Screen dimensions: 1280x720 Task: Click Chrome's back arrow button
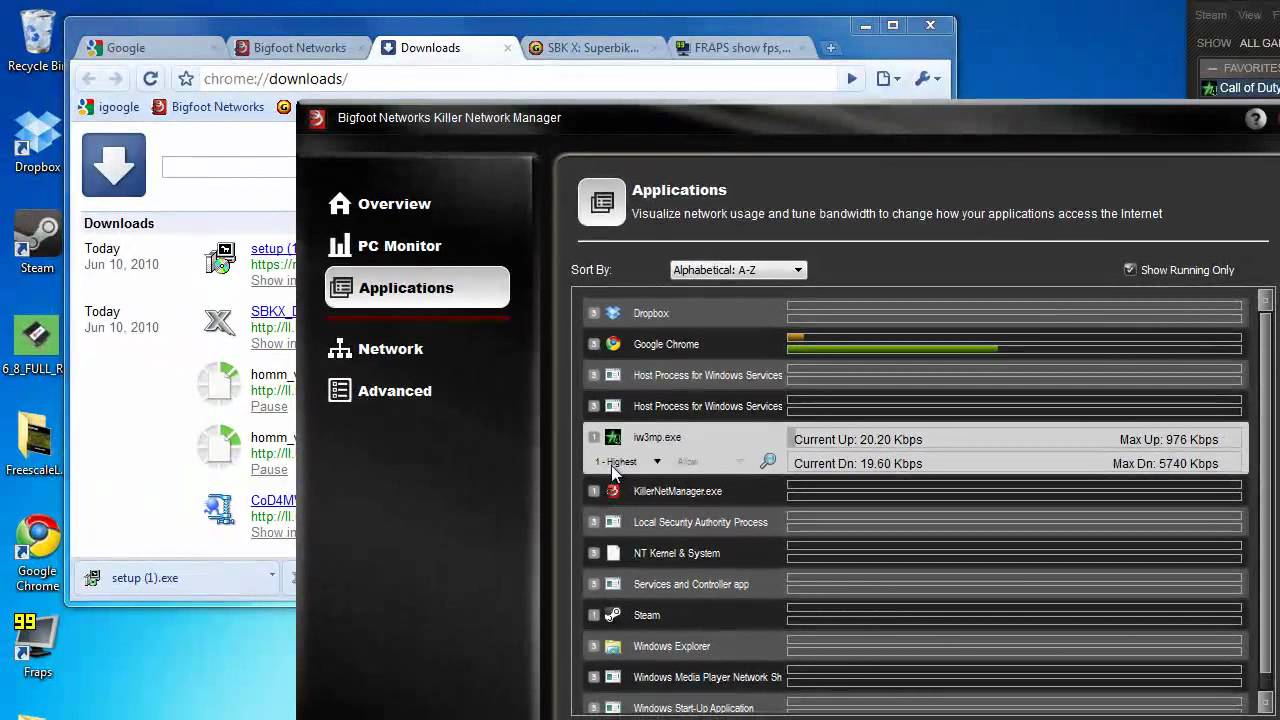[89, 79]
